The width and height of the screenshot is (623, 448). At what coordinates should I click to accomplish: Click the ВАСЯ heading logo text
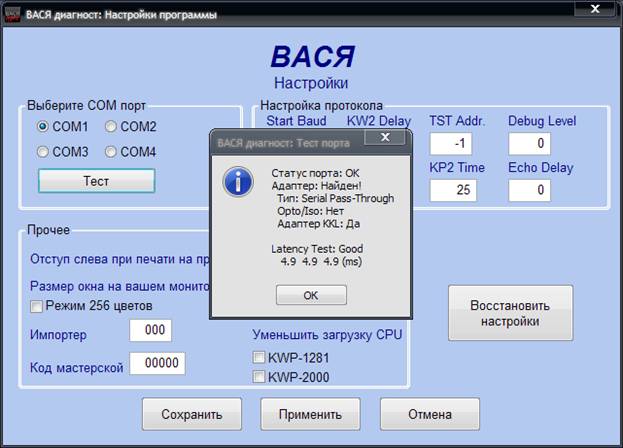[312, 56]
